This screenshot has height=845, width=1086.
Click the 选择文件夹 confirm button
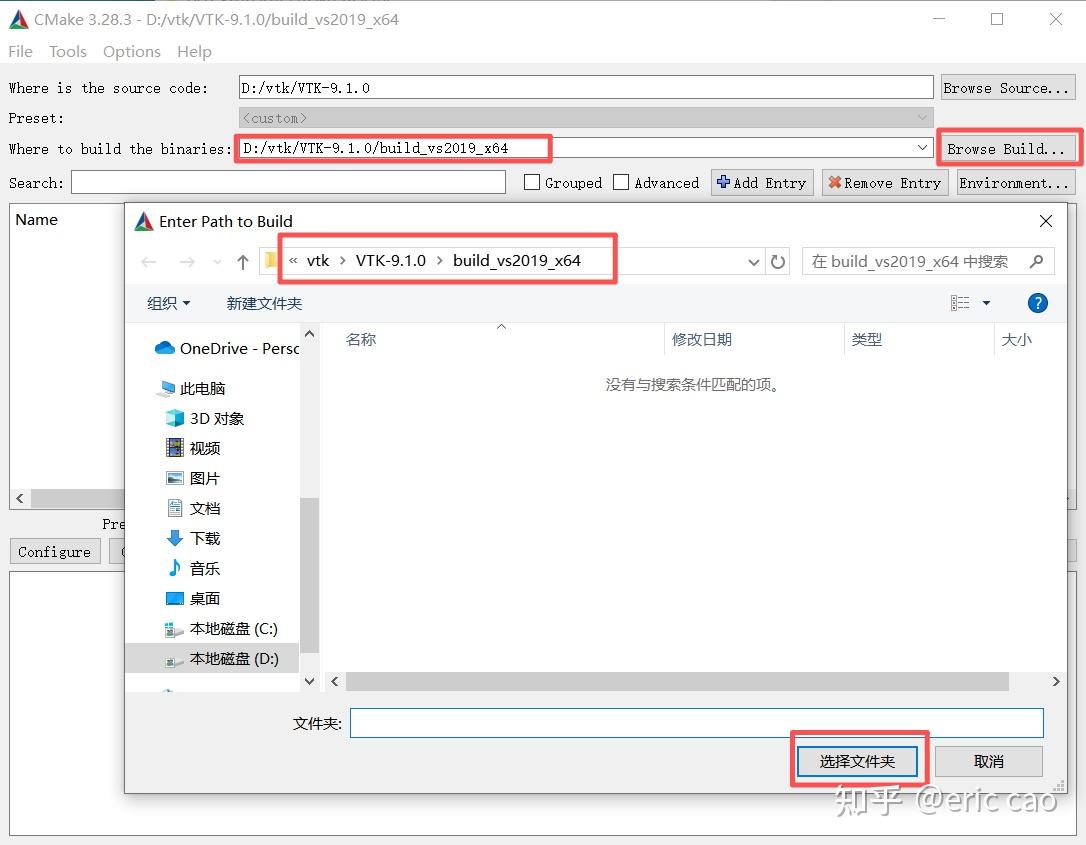858,761
